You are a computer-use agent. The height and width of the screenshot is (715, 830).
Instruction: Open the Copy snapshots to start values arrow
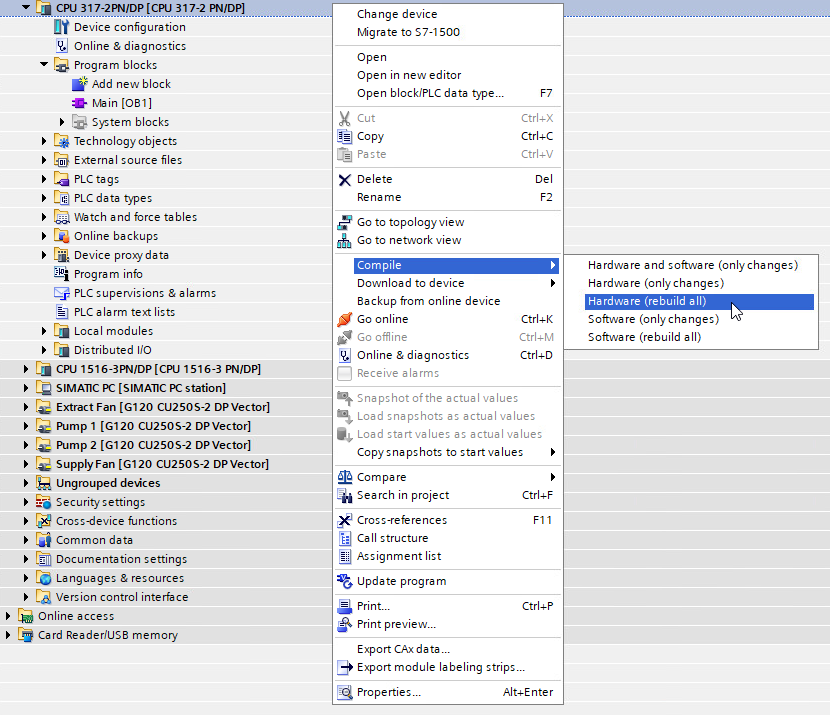553,452
